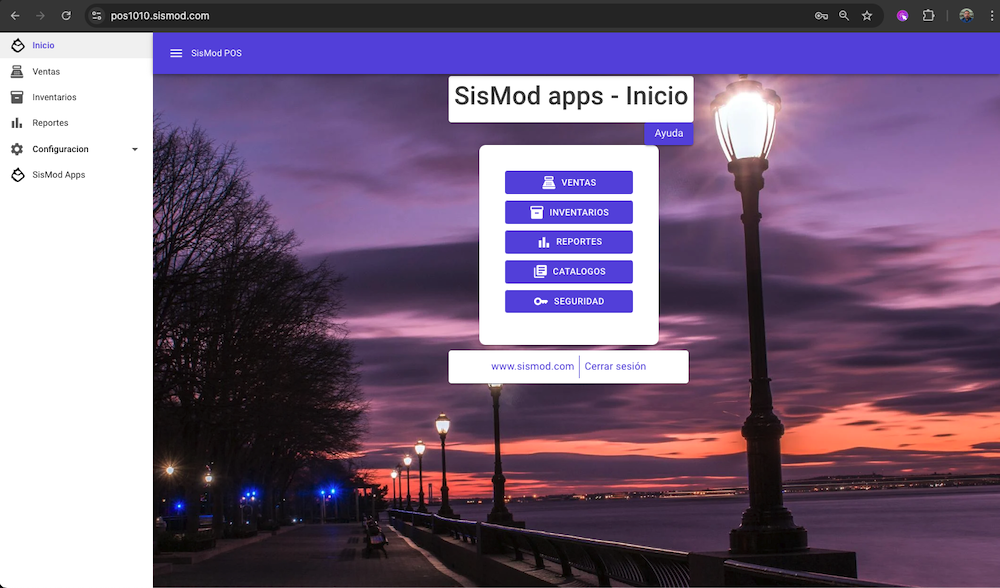Open Reportes from the sidebar
1000x588 pixels.
tap(77, 123)
